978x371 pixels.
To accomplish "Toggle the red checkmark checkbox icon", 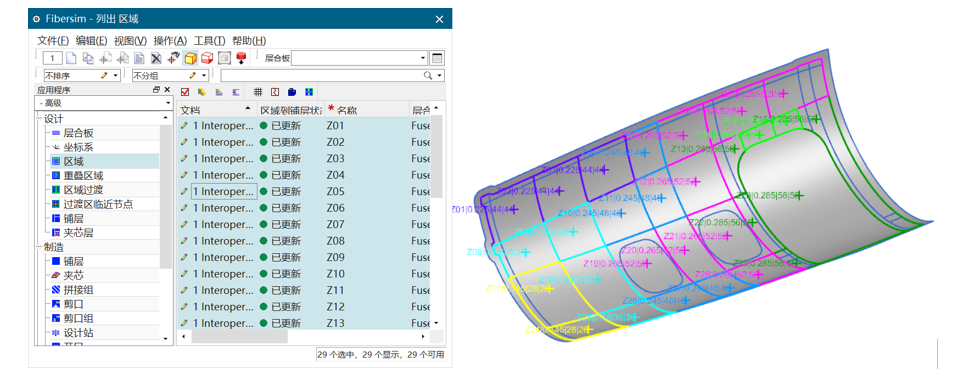I will (185, 92).
